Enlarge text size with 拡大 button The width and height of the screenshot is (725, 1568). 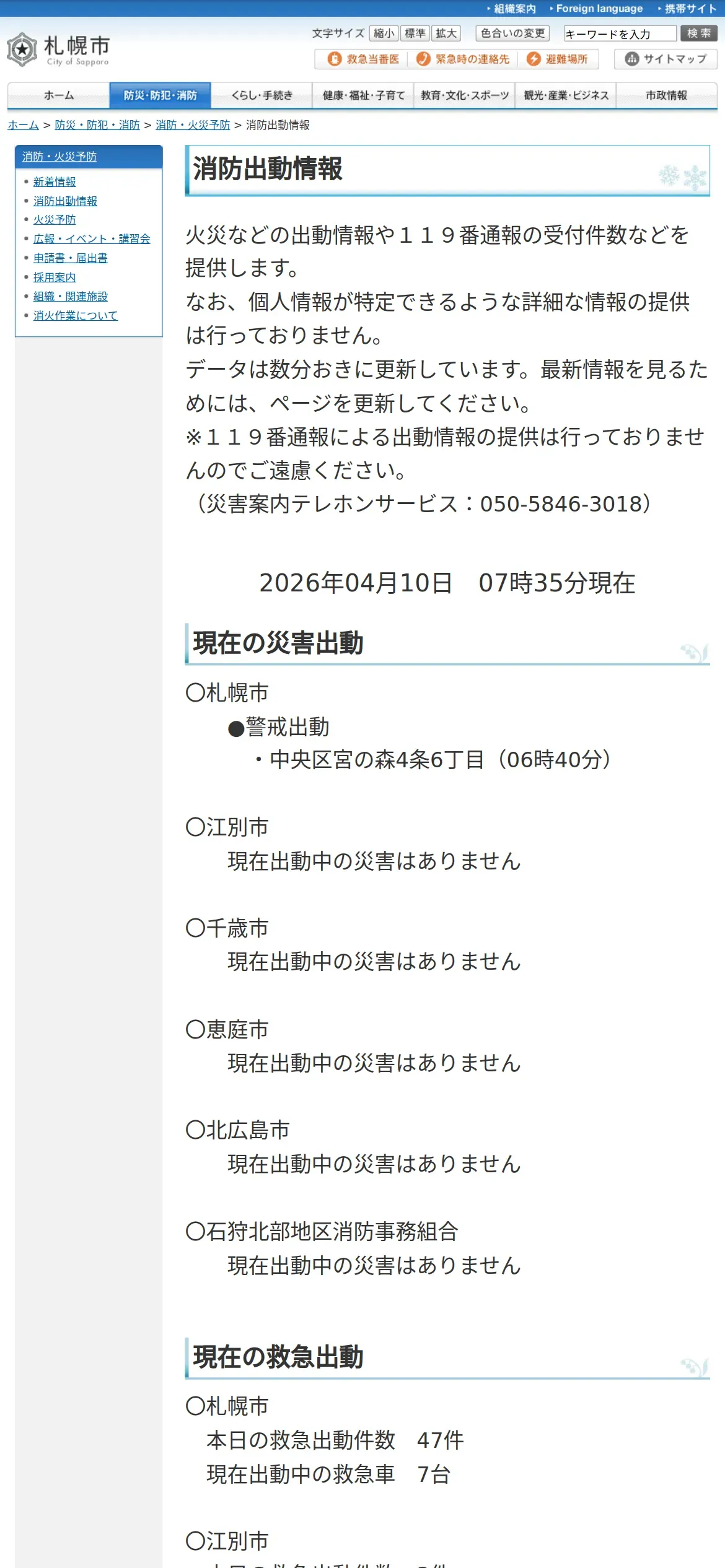(x=446, y=33)
